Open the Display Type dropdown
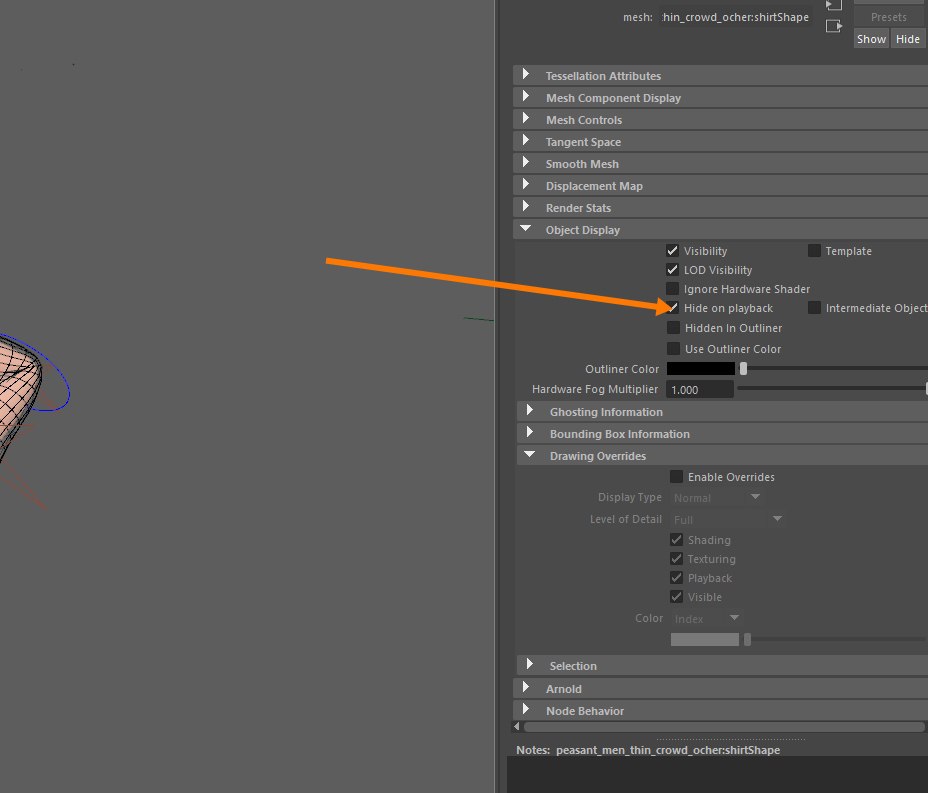This screenshot has width=928, height=793. click(716, 498)
